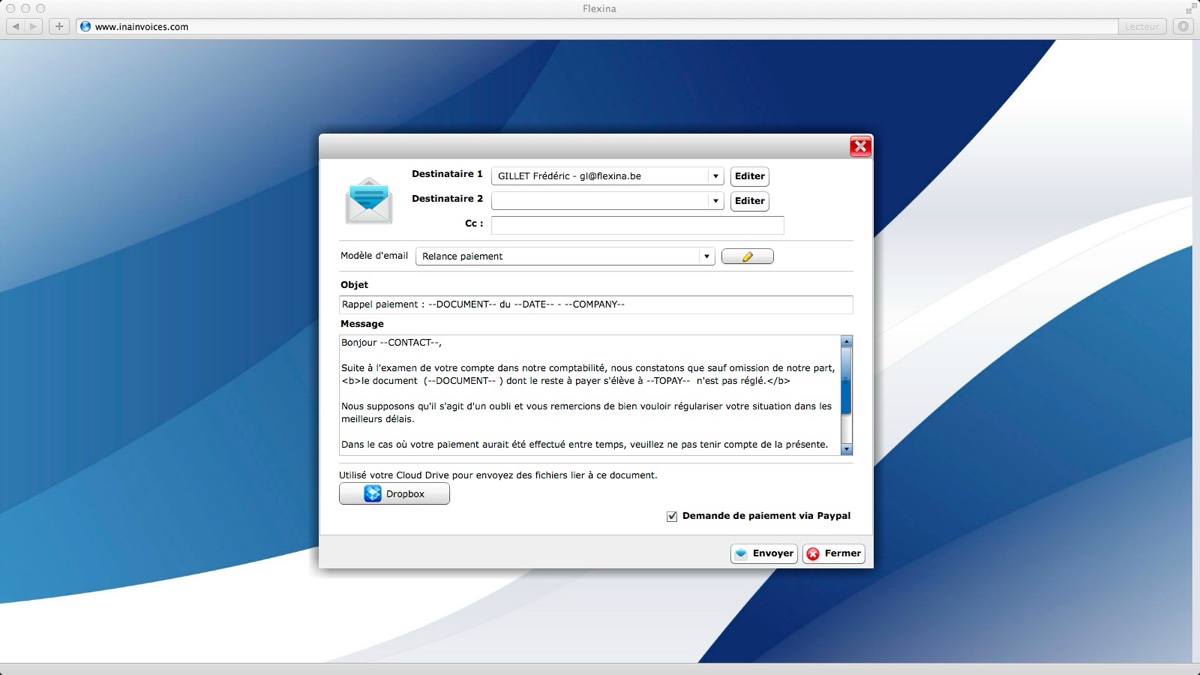The image size is (1200, 675).
Task: Click the site globe icon in address bar
Action: tap(85, 27)
